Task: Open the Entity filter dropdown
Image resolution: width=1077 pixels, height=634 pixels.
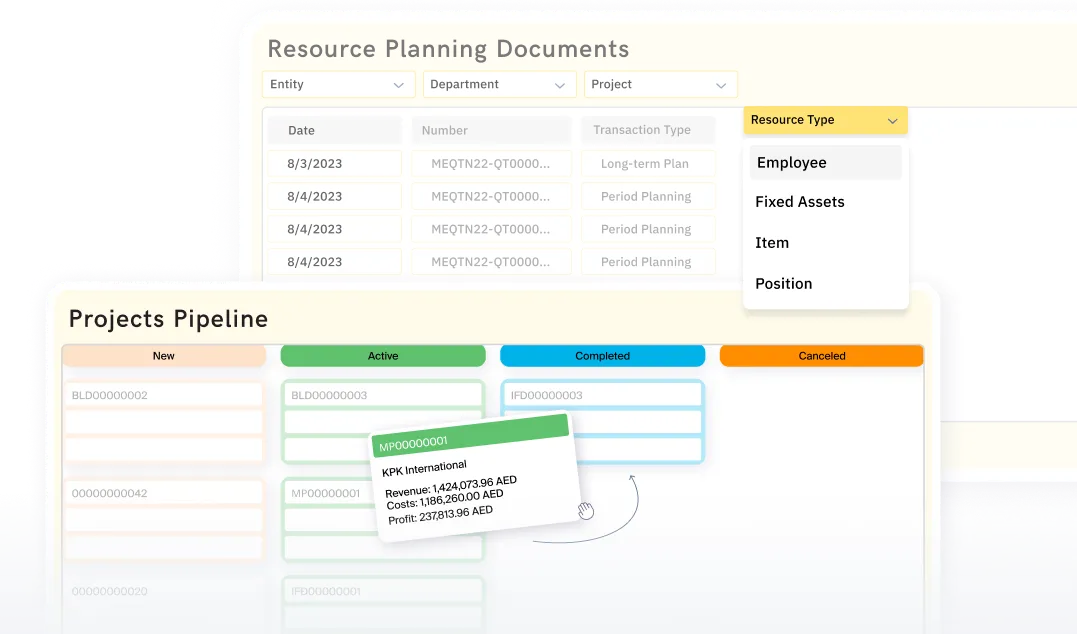Action: point(338,84)
